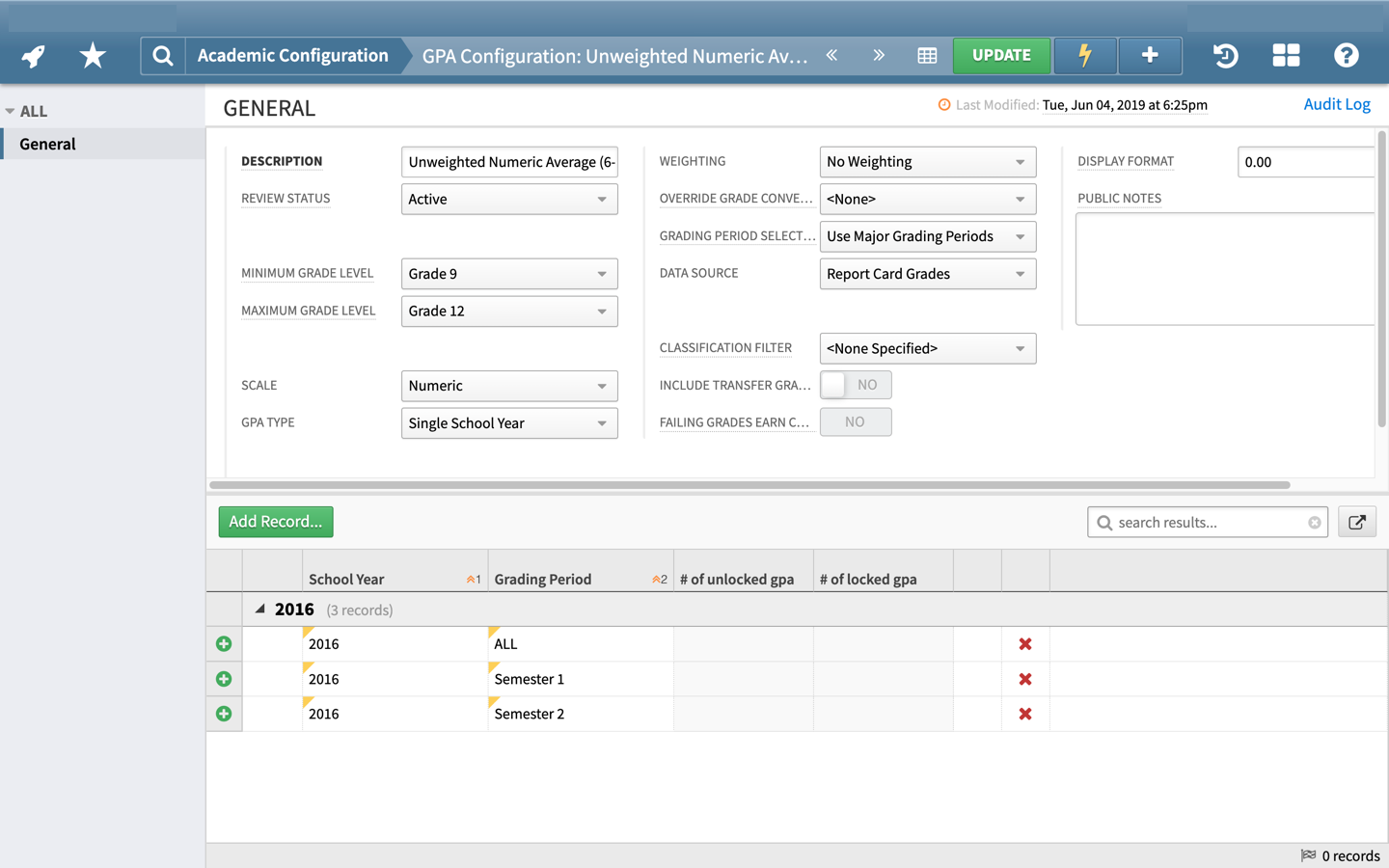The image size is (1389, 868).
Task: Click the Add Record button
Action: point(276,522)
